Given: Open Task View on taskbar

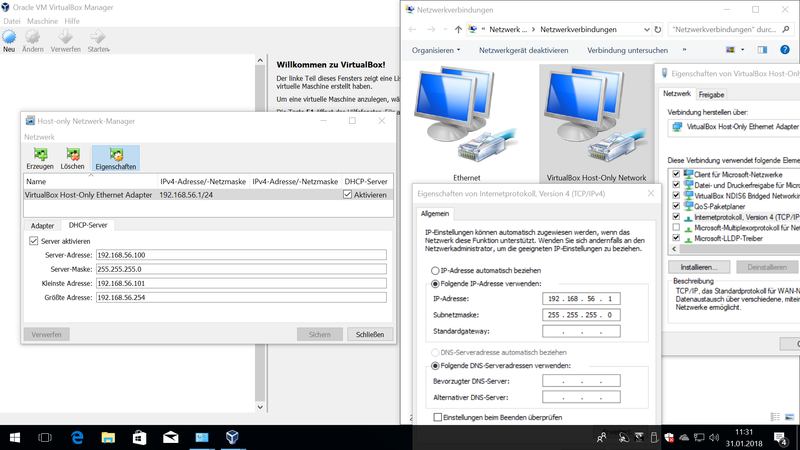Looking at the screenshot, I should coord(45,438).
